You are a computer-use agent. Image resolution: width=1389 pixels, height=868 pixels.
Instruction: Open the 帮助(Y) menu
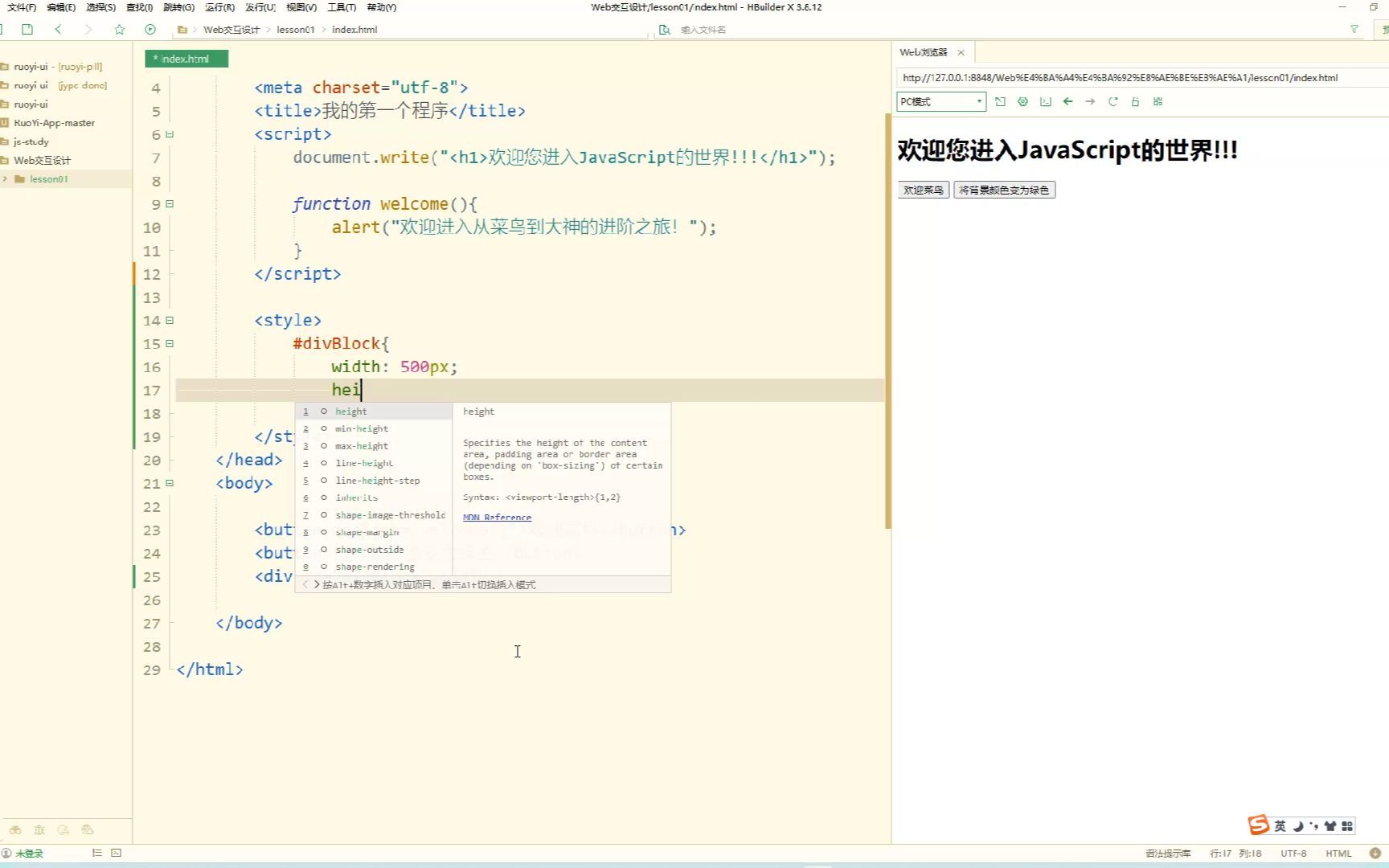pyautogui.click(x=381, y=7)
